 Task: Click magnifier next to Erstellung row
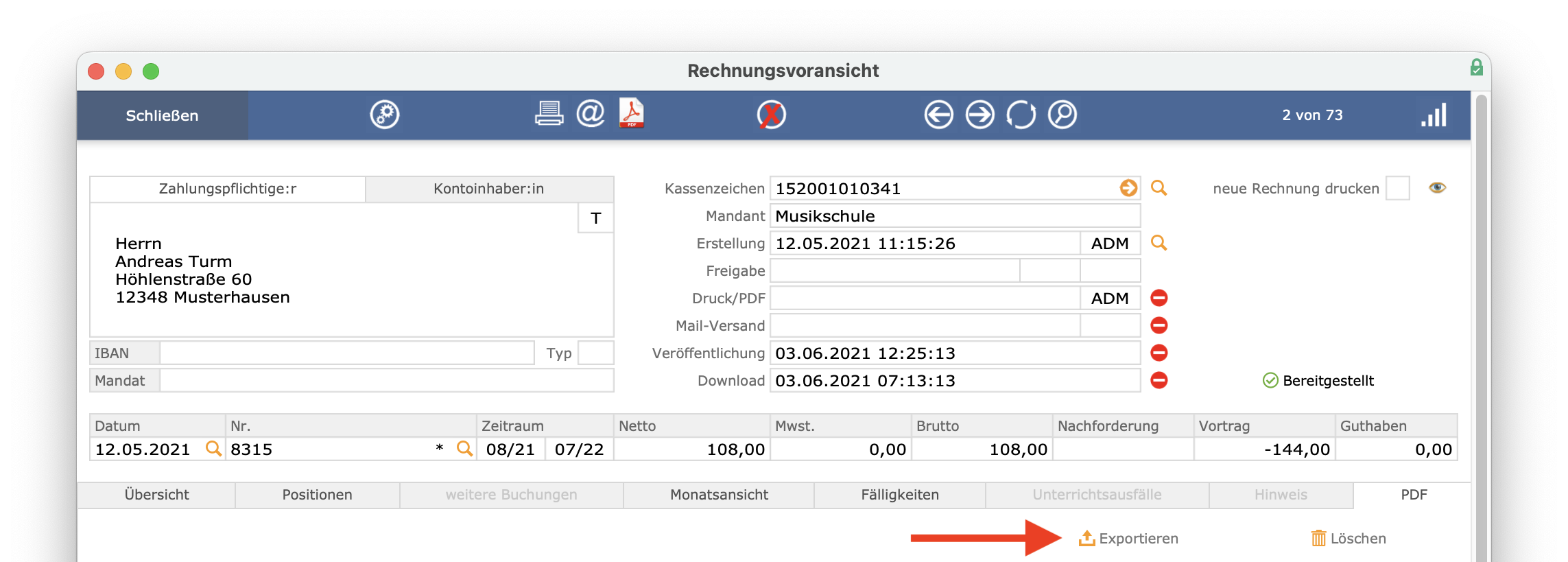(x=1159, y=243)
